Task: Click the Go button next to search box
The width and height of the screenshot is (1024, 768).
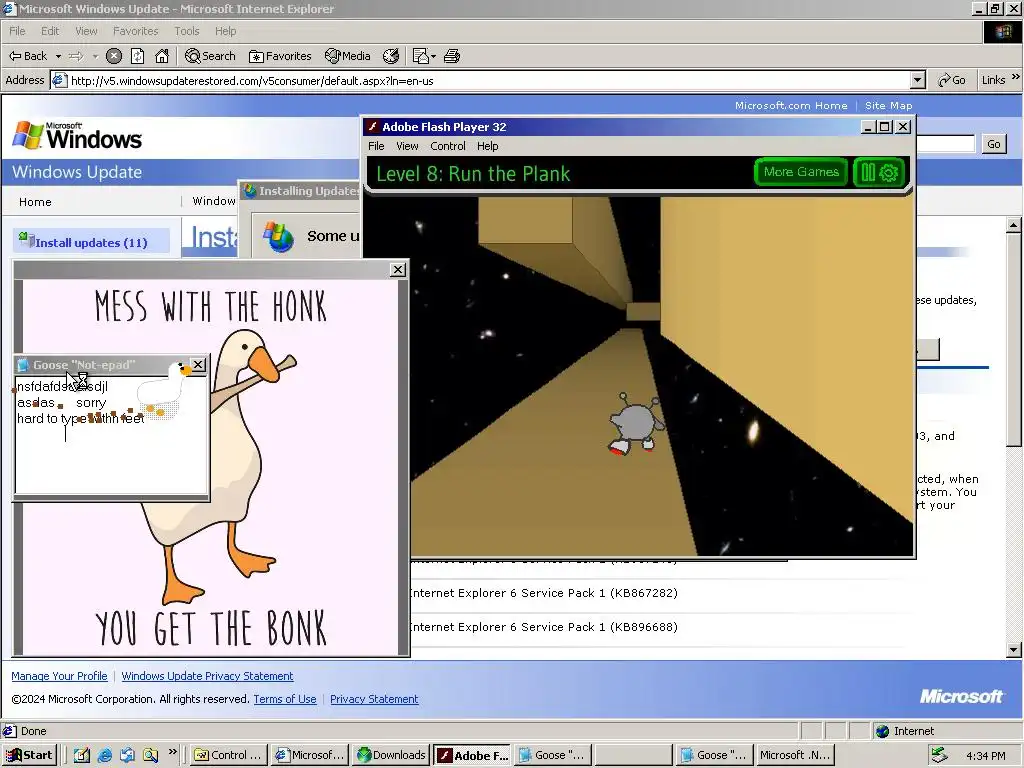Action: pos(993,144)
